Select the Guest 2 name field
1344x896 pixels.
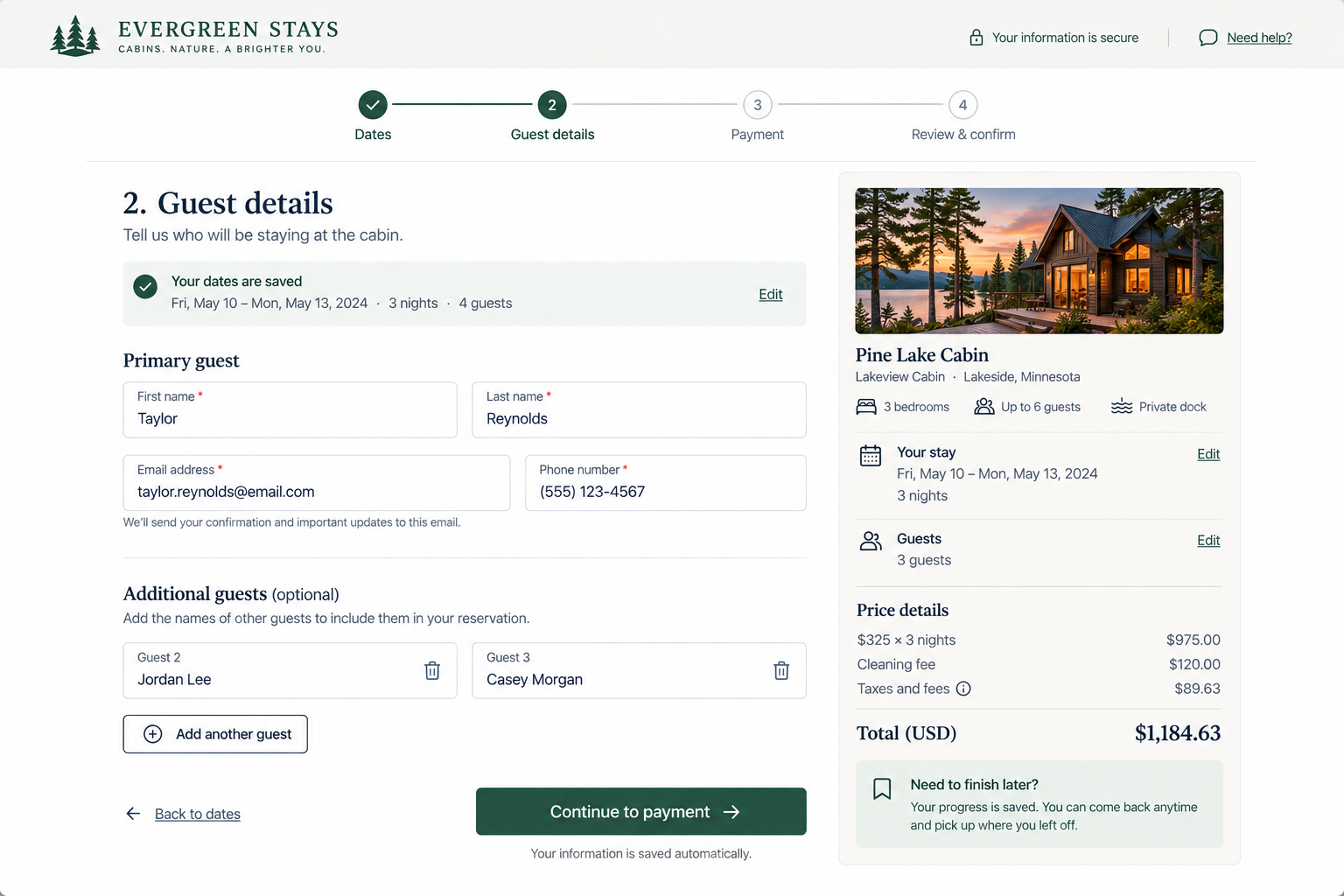coord(290,670)
